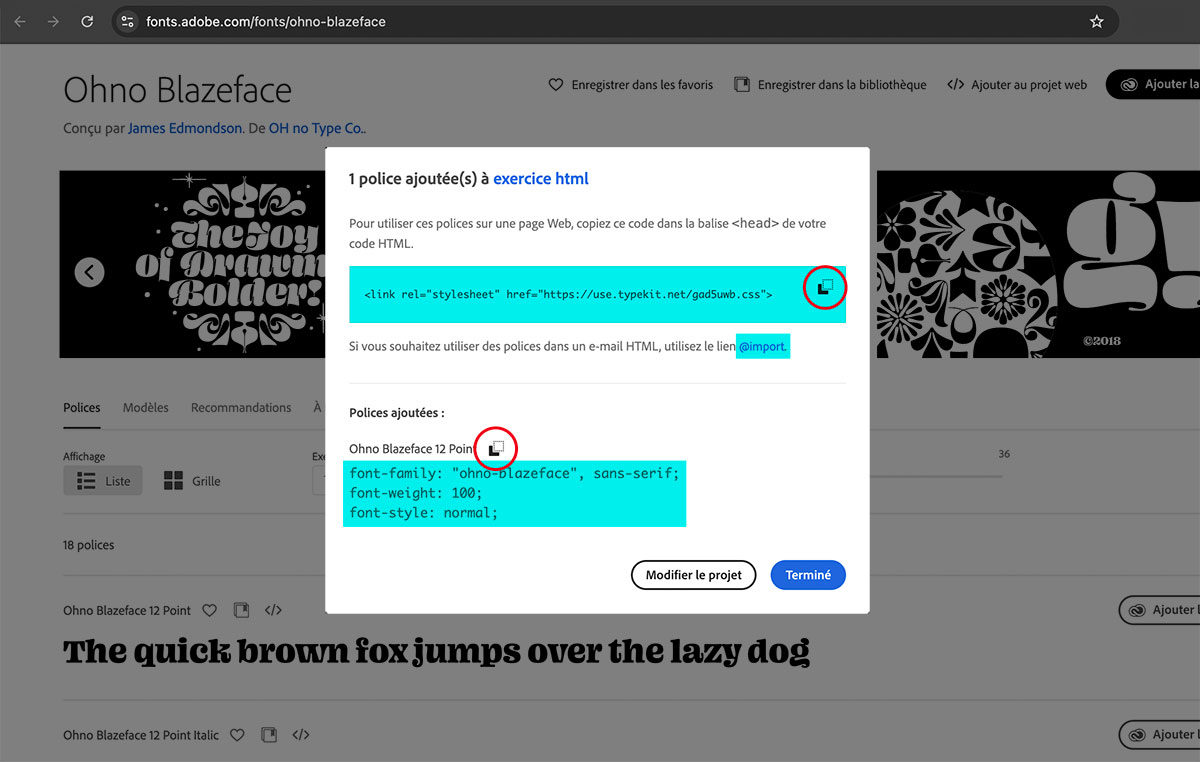1200x762 pixels.
Task: Favorite Ohno Blazeface 12 Point with the heart
Action: pyautogui.click(x=209, y=610)
